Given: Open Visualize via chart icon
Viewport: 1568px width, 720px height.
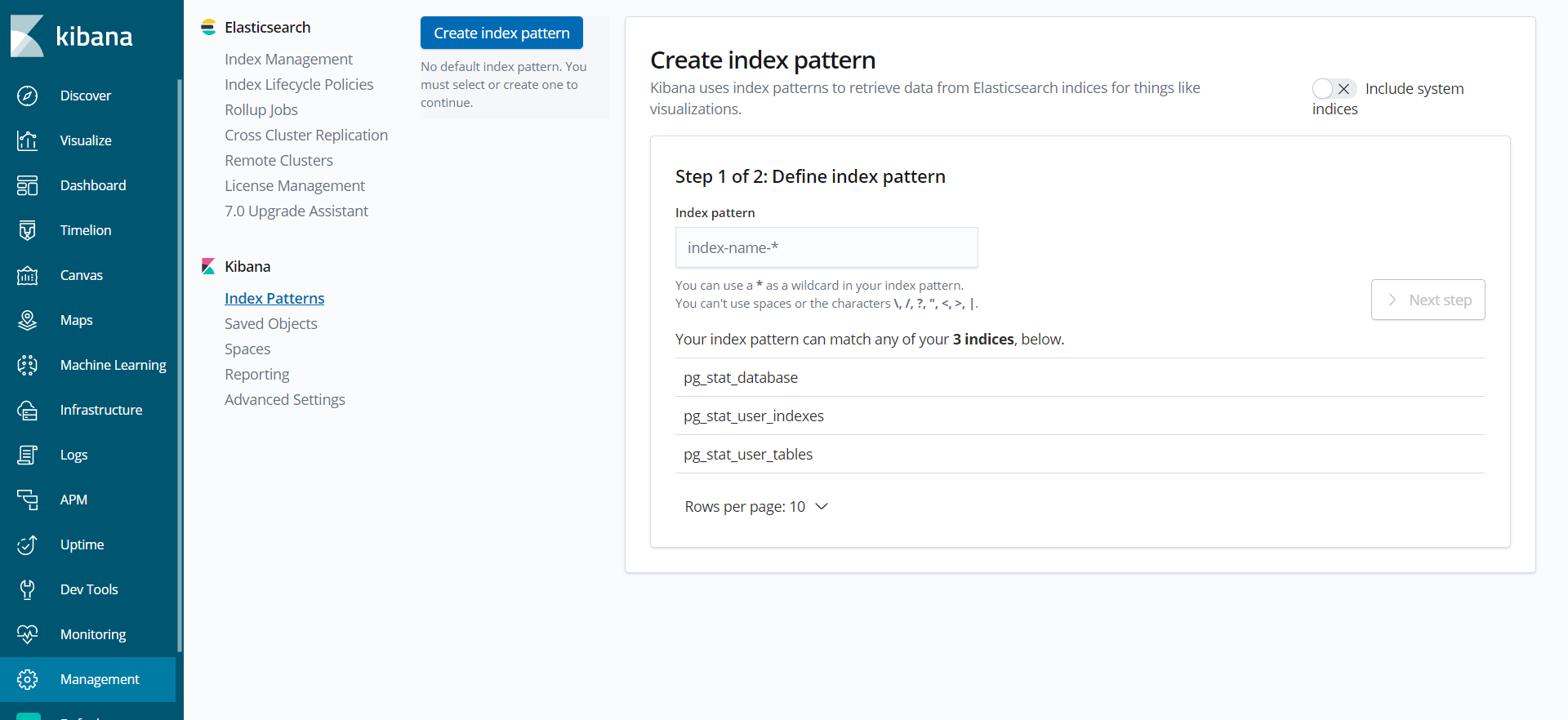Looking at the screenshot, I should 27,140.
